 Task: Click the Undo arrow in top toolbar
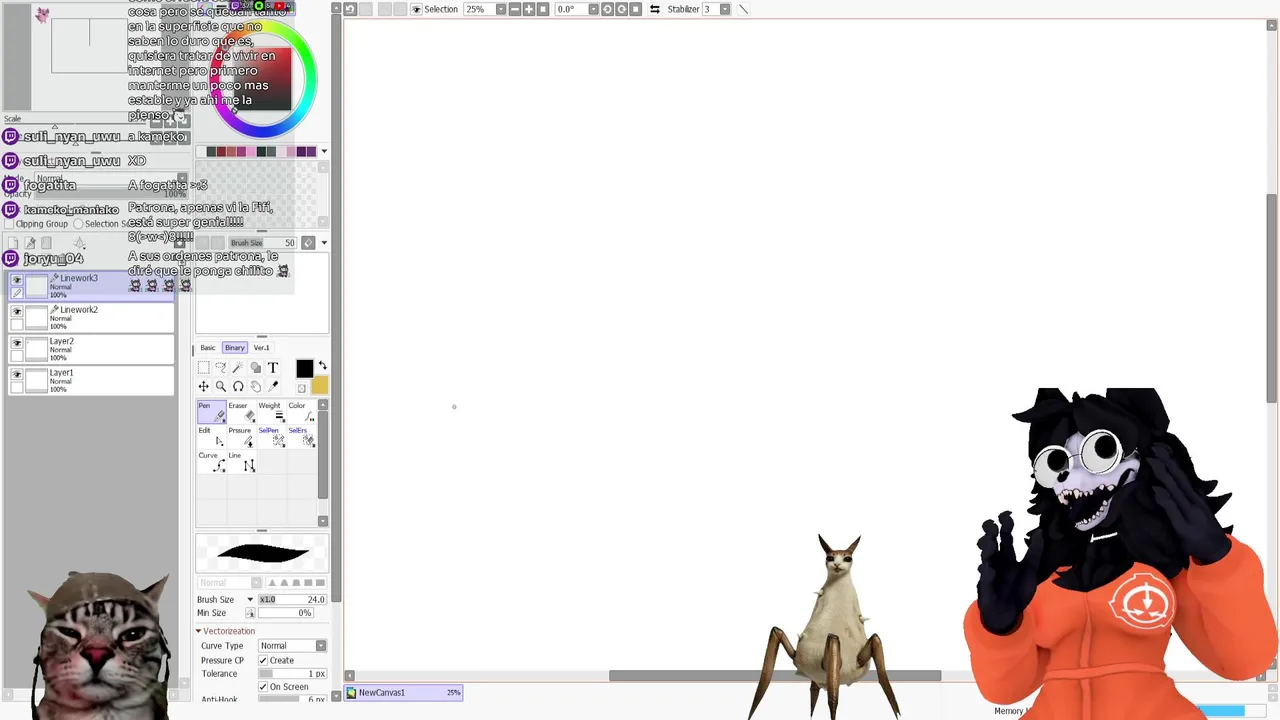point(350,9)
